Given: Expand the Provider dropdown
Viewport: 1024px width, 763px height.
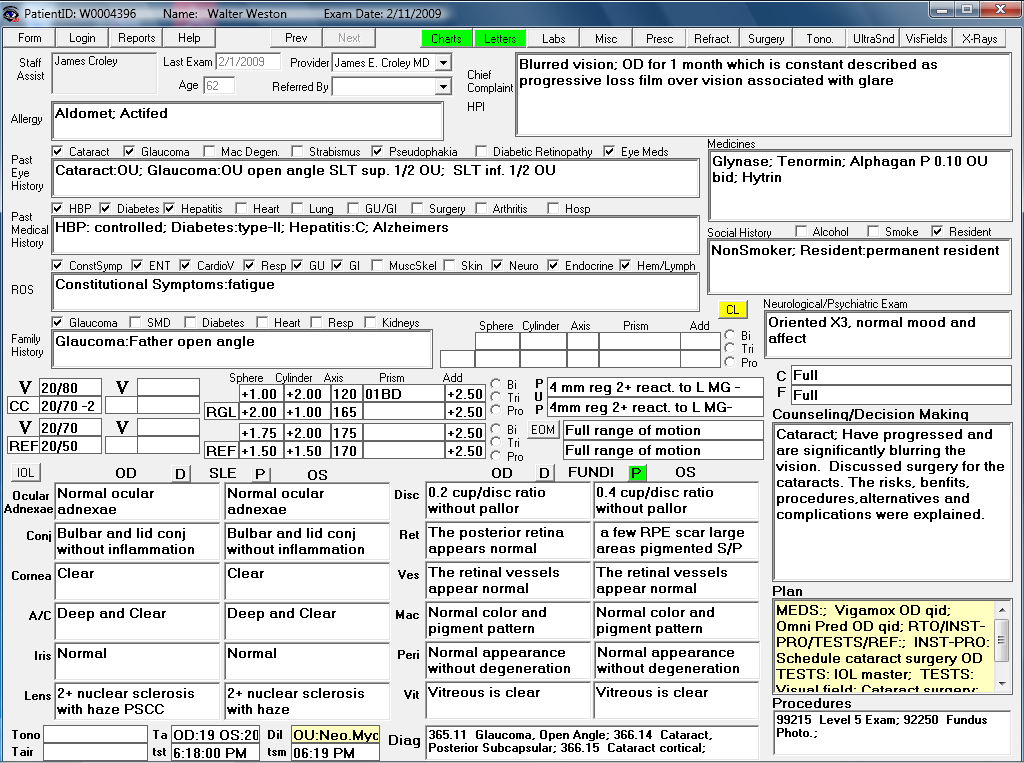Looking at the screenshot, I should point(443,63).
